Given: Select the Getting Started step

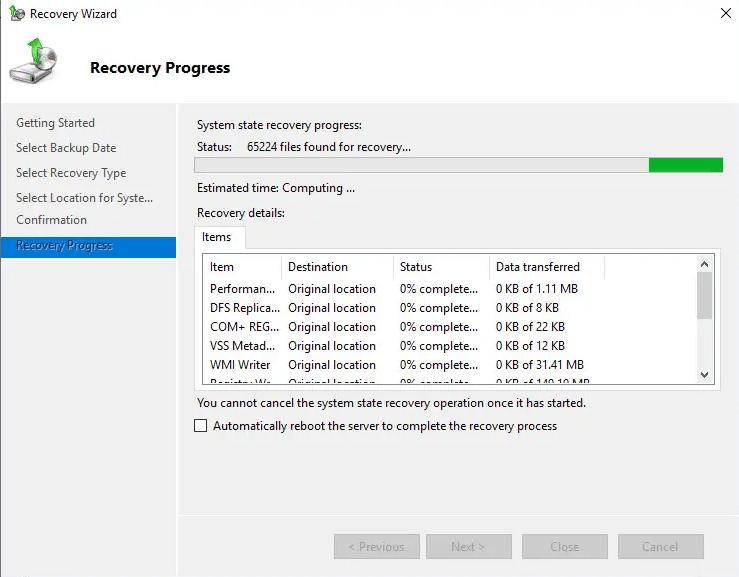Looking at the screenshot, I should 55,123.
